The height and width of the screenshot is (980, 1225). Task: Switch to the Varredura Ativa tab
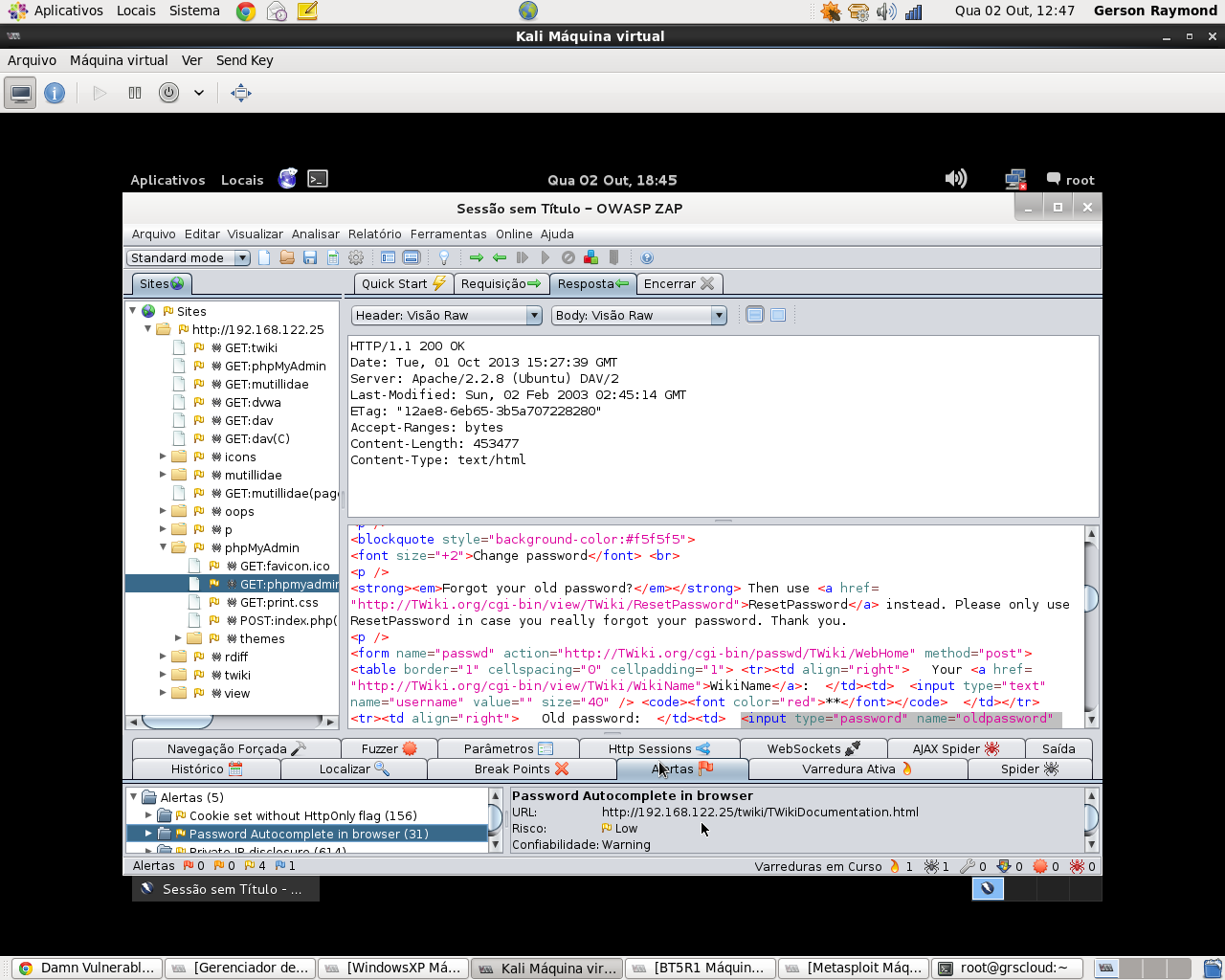click(x=857, y=768)
